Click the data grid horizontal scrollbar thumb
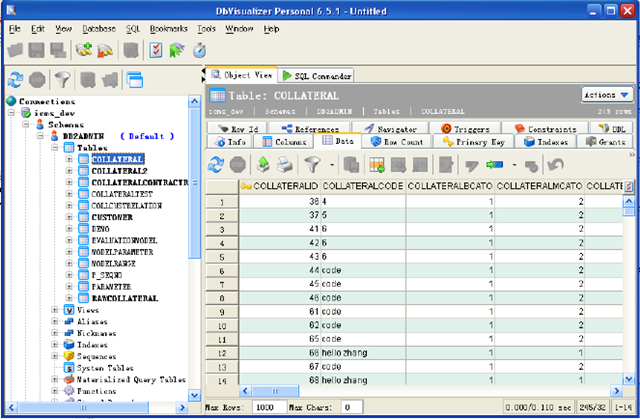The width and height of the screenshot is (640, 419). point(275,391)
